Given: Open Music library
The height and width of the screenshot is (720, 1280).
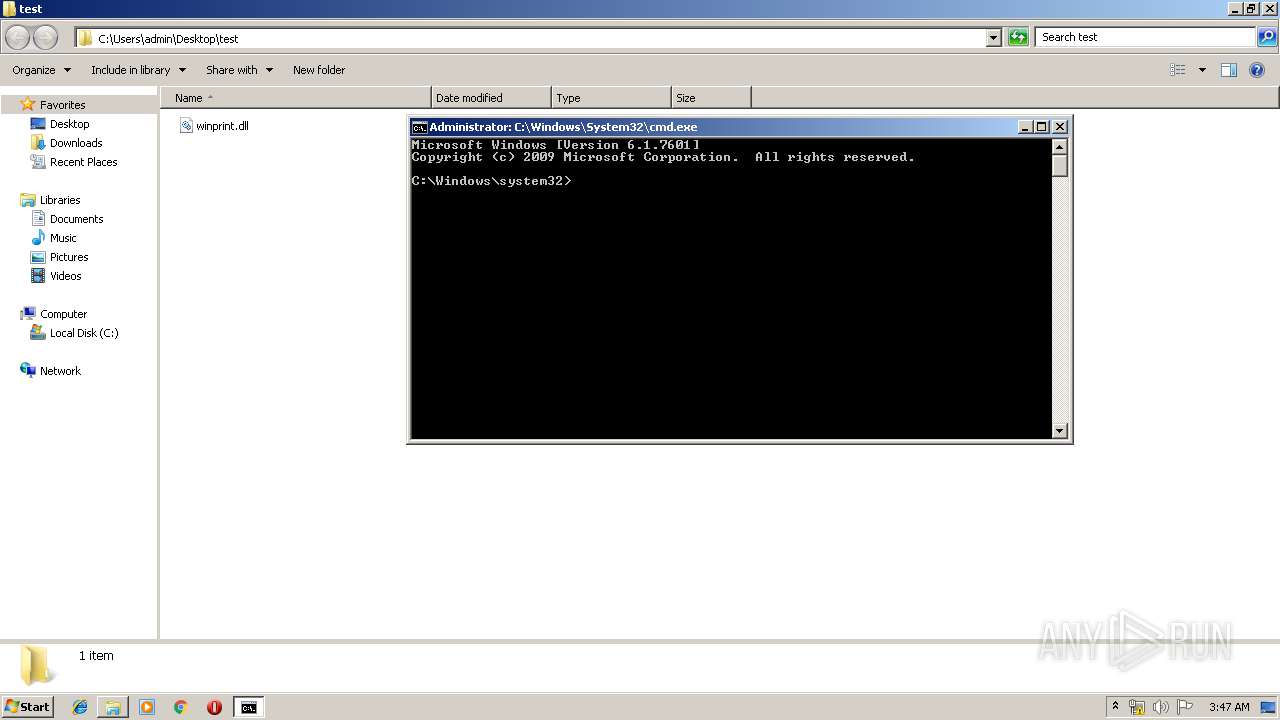Looking at the screenshot, I should (63, 238).
